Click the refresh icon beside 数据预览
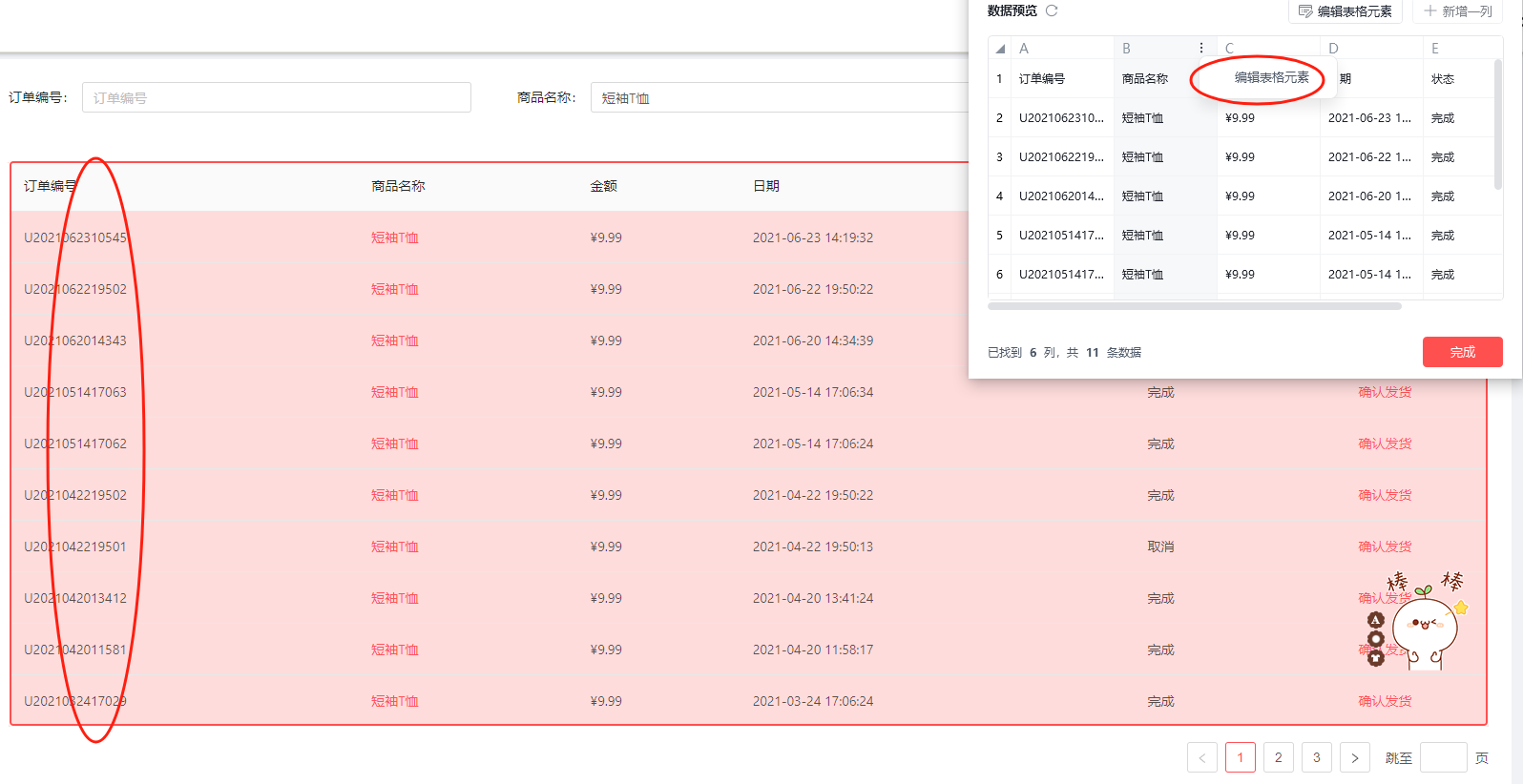 tap(1052, 11)
